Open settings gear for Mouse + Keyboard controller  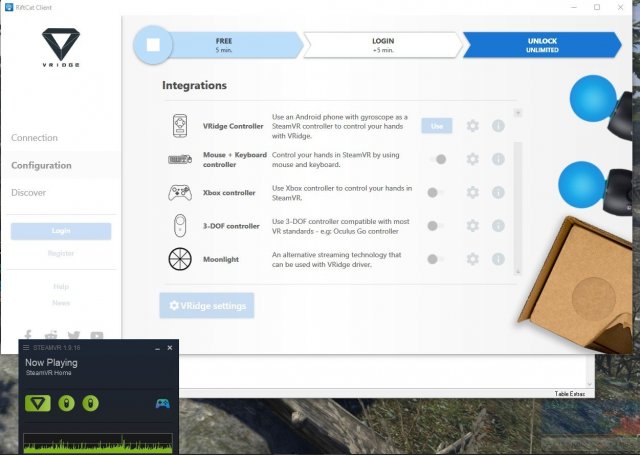point(473,159)
